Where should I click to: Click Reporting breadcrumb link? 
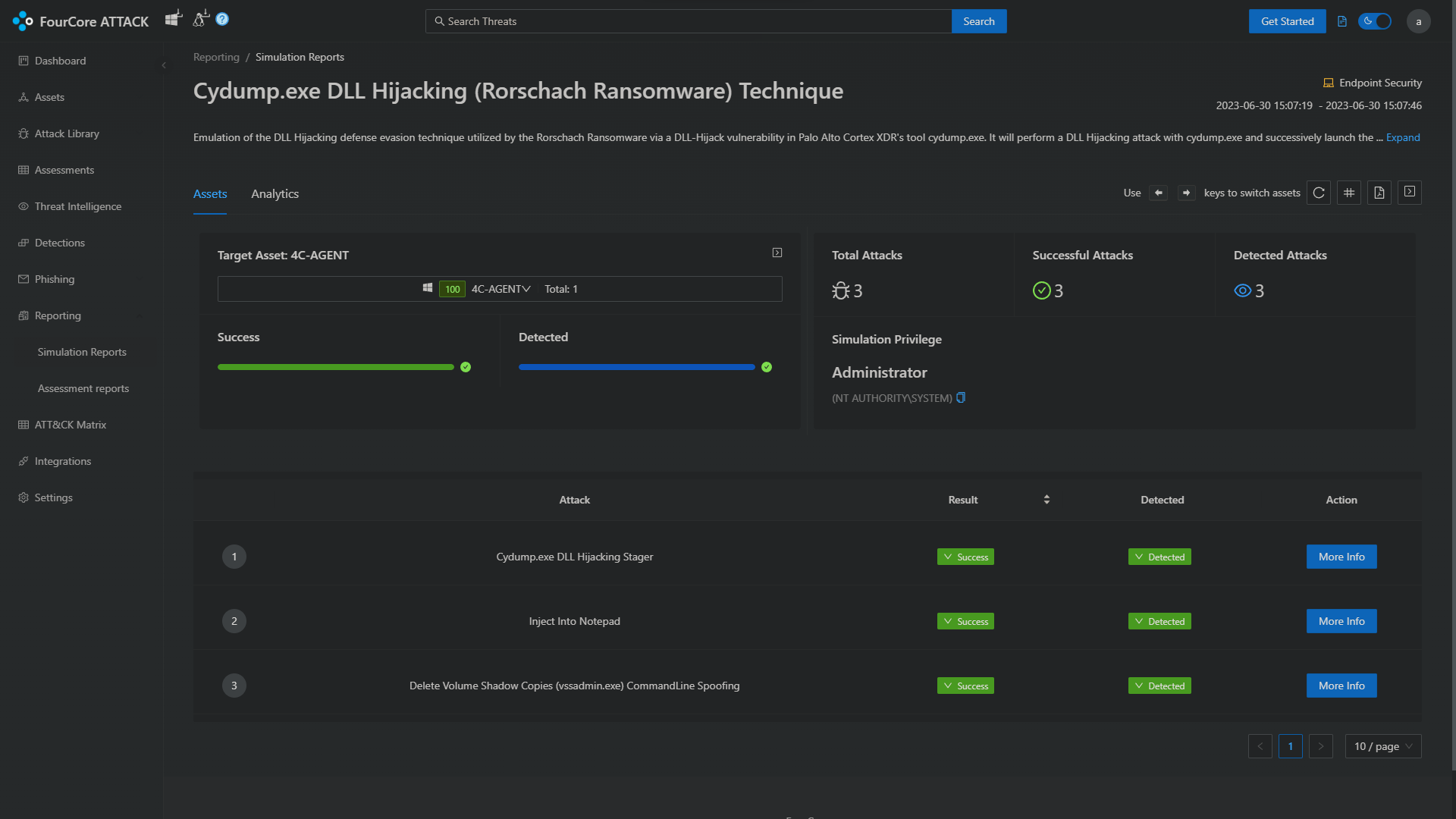[216, 57]
